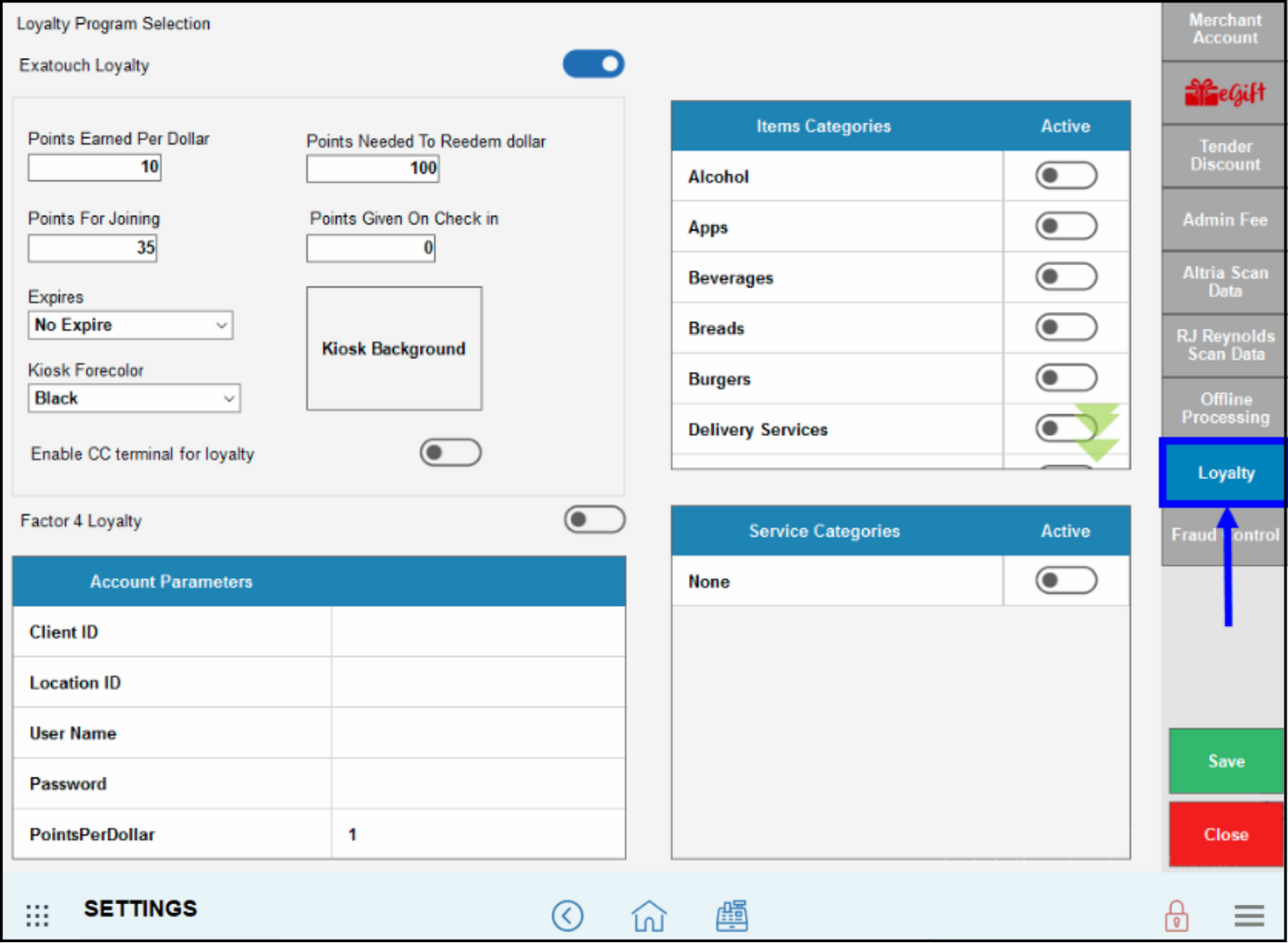Switch to the RJ Reynolds Scan Data tab
Screen dimensions: 1288x943
coord(1224,345)
